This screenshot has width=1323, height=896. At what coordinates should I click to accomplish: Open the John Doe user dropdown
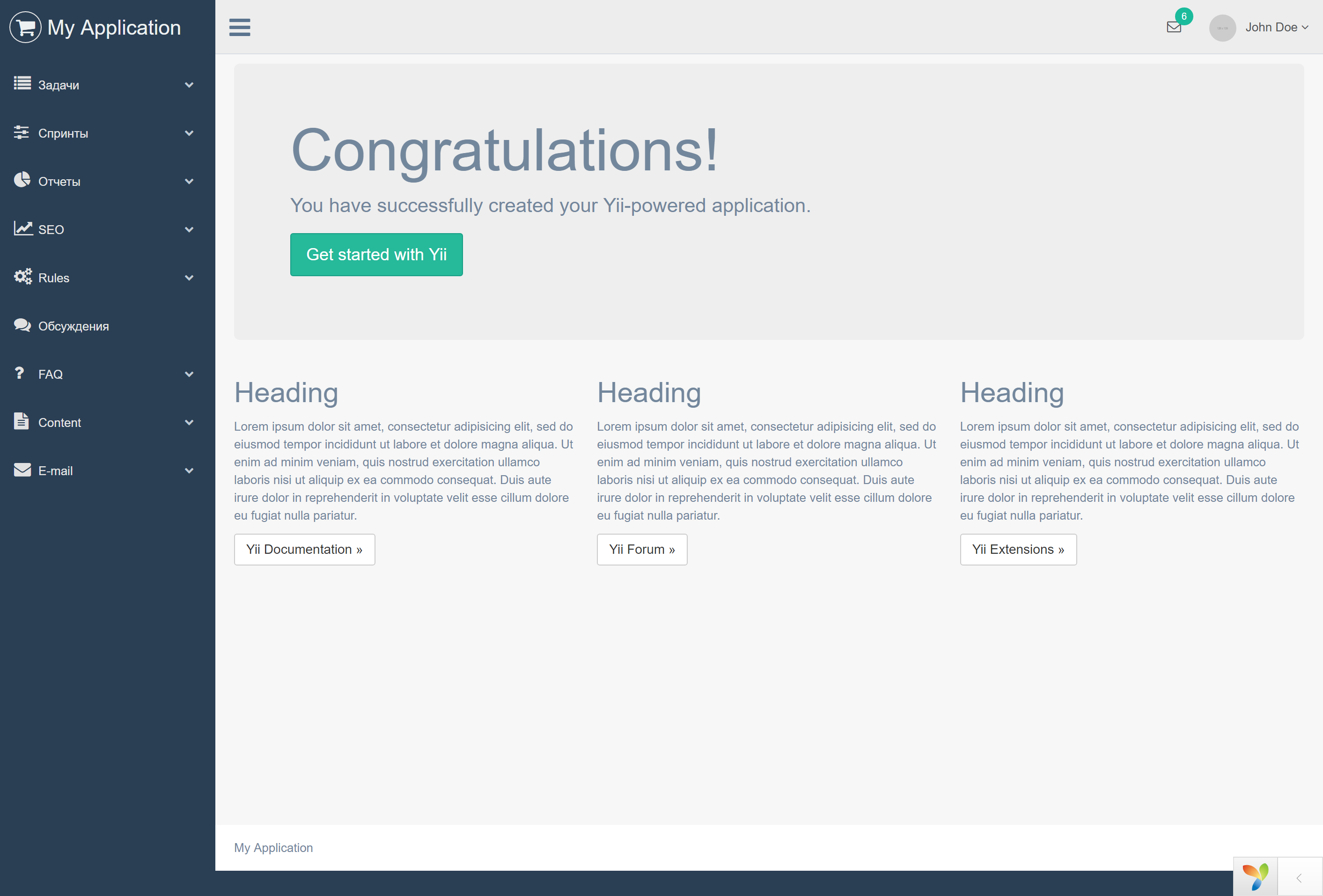point(1276,27)
